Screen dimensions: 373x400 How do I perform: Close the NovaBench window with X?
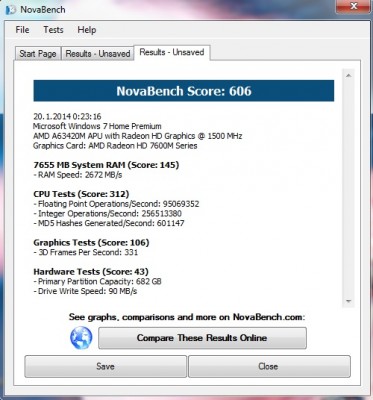pos(354,6)
